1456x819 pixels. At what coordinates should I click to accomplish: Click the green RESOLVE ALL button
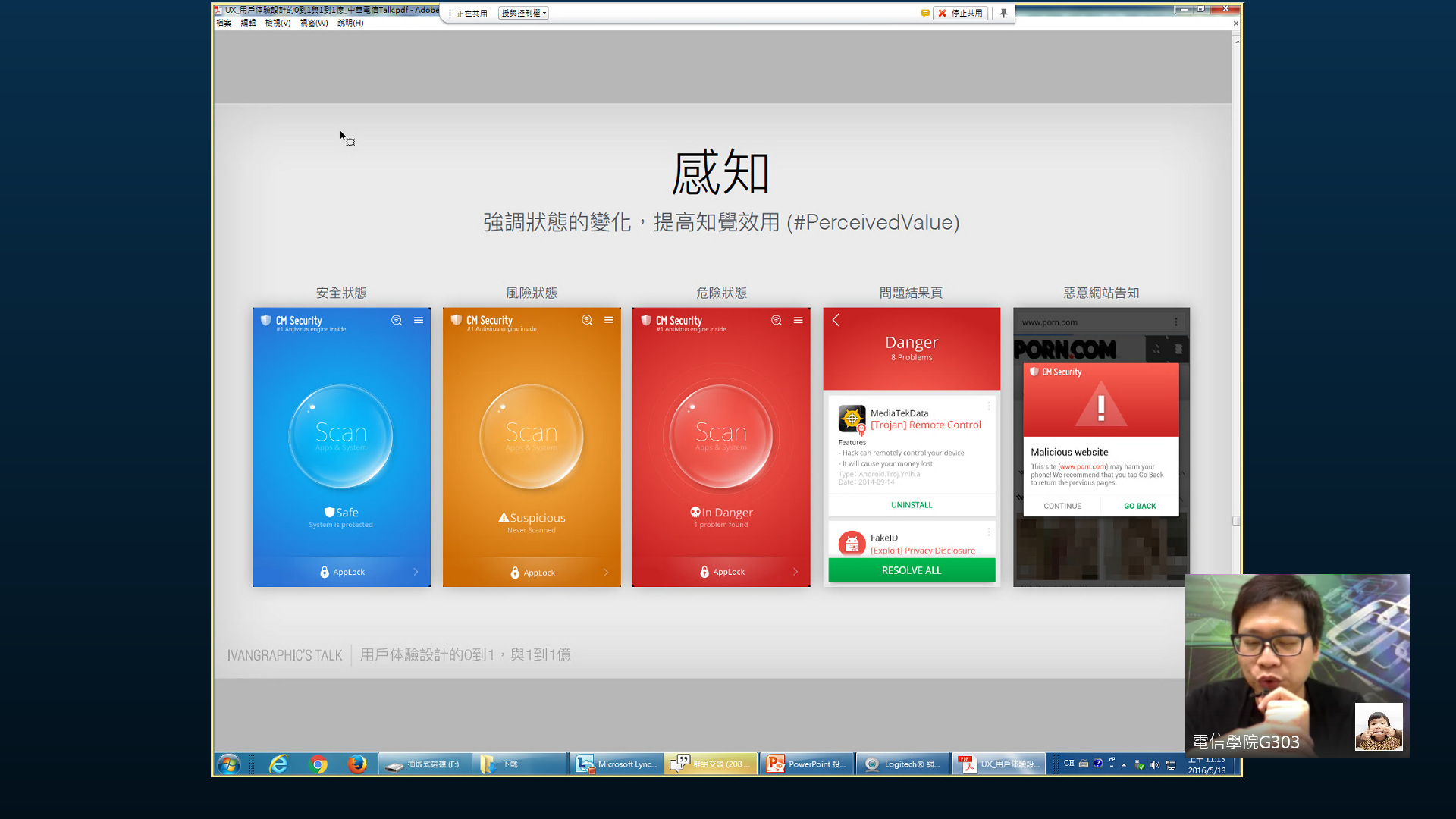point(911,570)
